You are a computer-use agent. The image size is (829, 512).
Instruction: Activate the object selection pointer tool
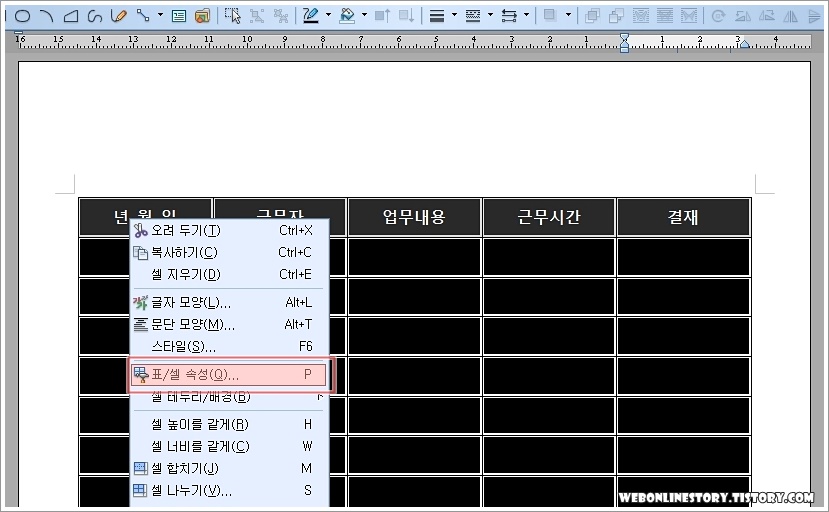click(233, 16)
